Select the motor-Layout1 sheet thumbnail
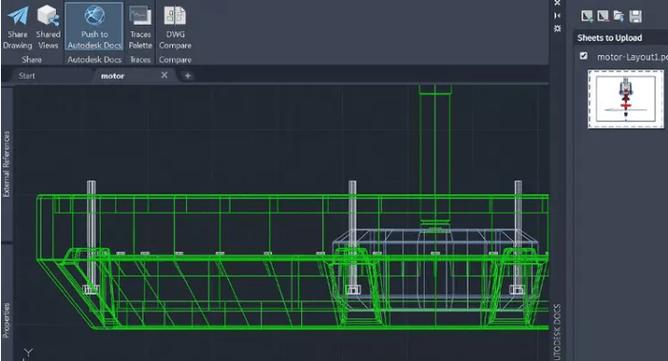This screenshot has width=668, height=361. [625, 99]
